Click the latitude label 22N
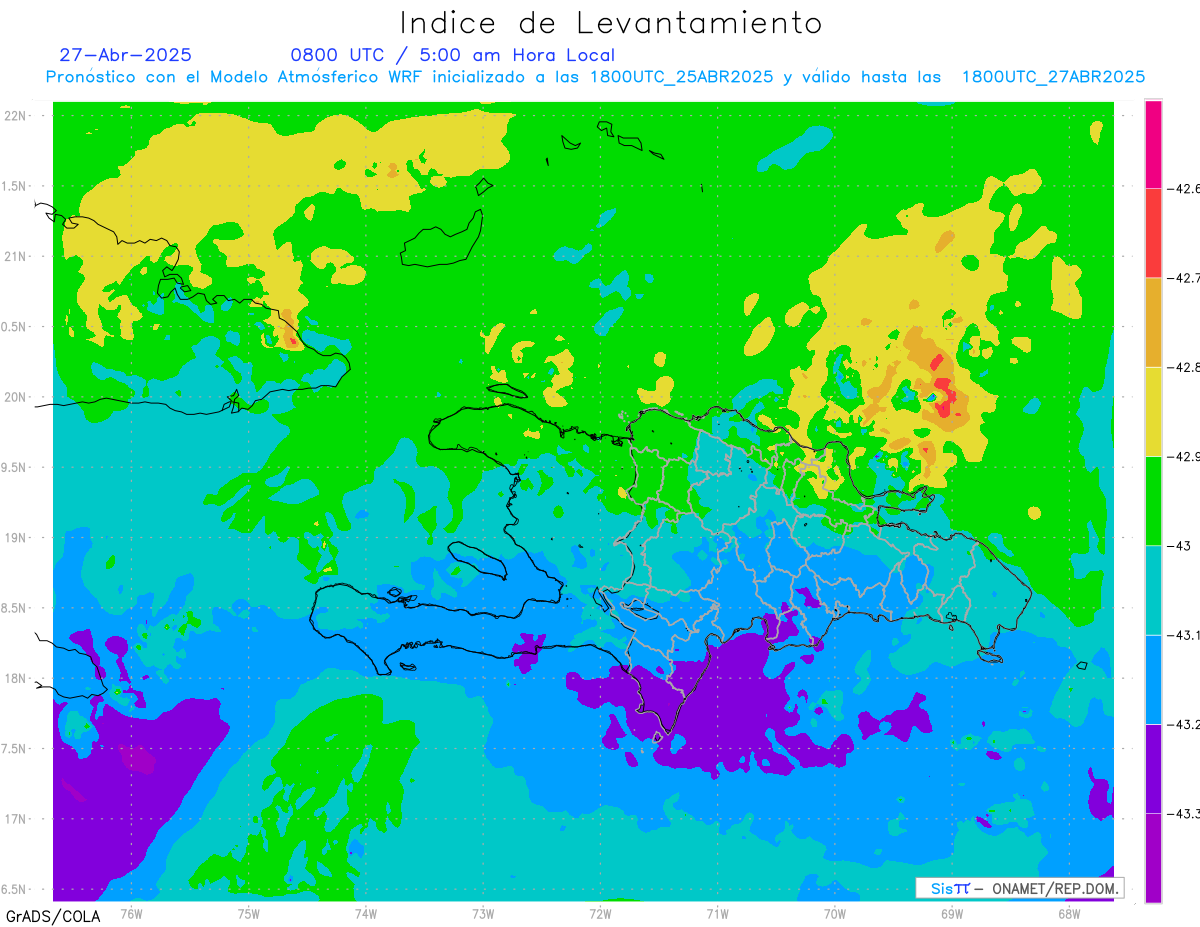1200x927 pixels. pyautogui.click(x=15, y=115)
